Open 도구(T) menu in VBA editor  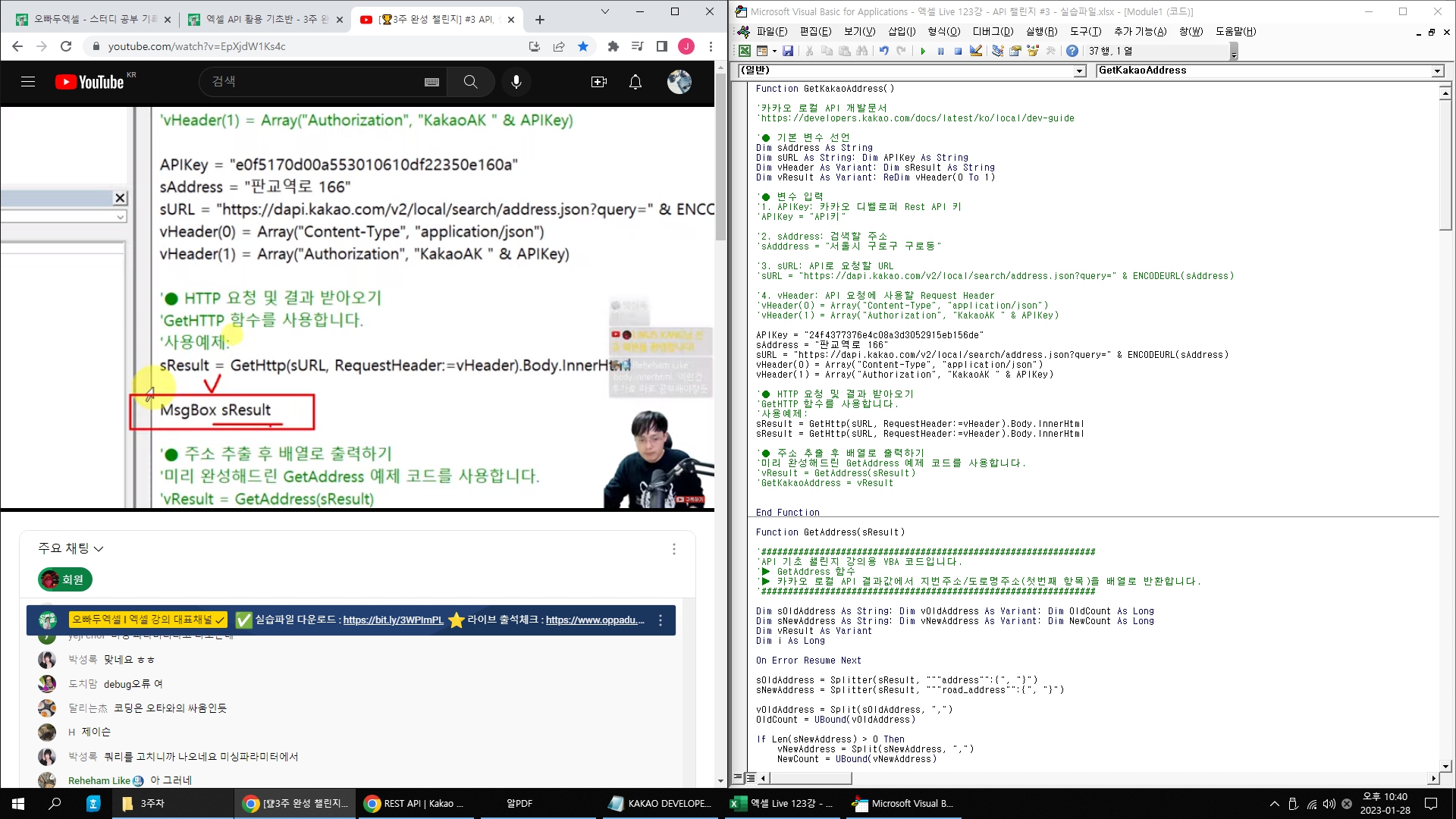pos(1085,31)
